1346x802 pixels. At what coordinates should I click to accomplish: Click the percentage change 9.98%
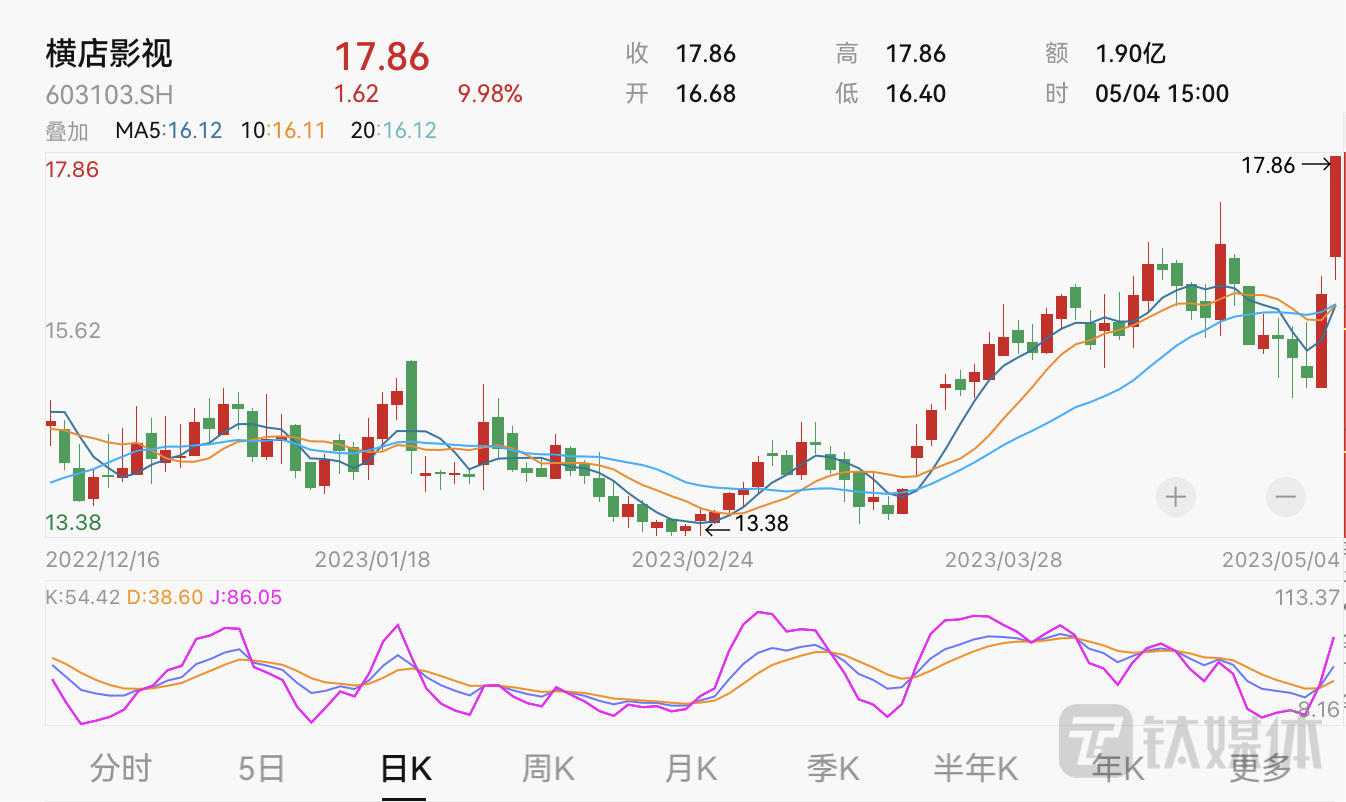[x=490, y=94]
